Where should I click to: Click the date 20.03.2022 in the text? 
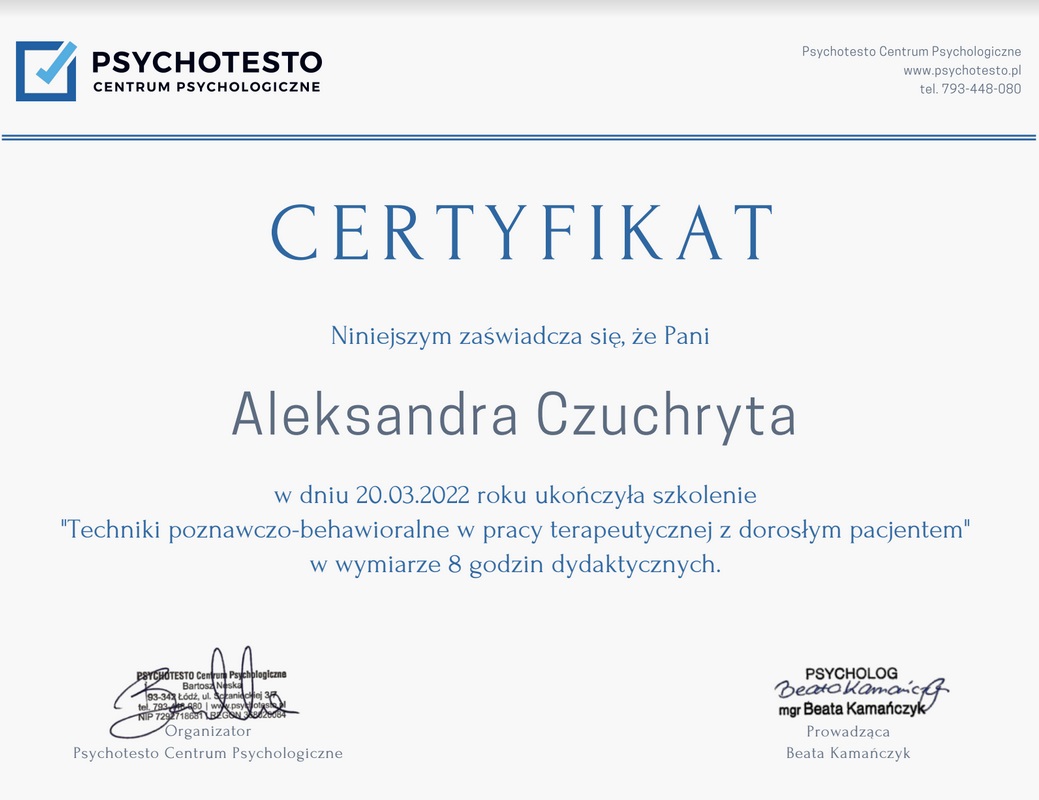[413, 495]
